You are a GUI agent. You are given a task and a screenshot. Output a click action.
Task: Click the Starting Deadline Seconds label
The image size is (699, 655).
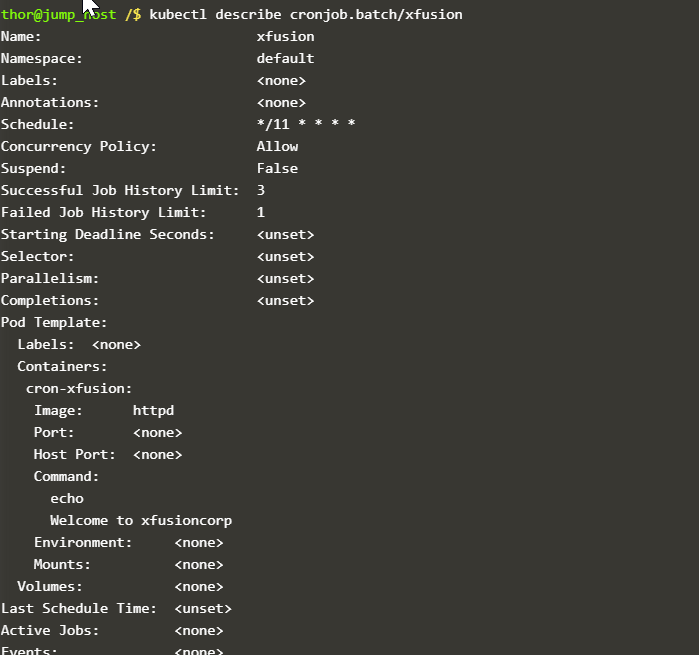click(107, 235)
